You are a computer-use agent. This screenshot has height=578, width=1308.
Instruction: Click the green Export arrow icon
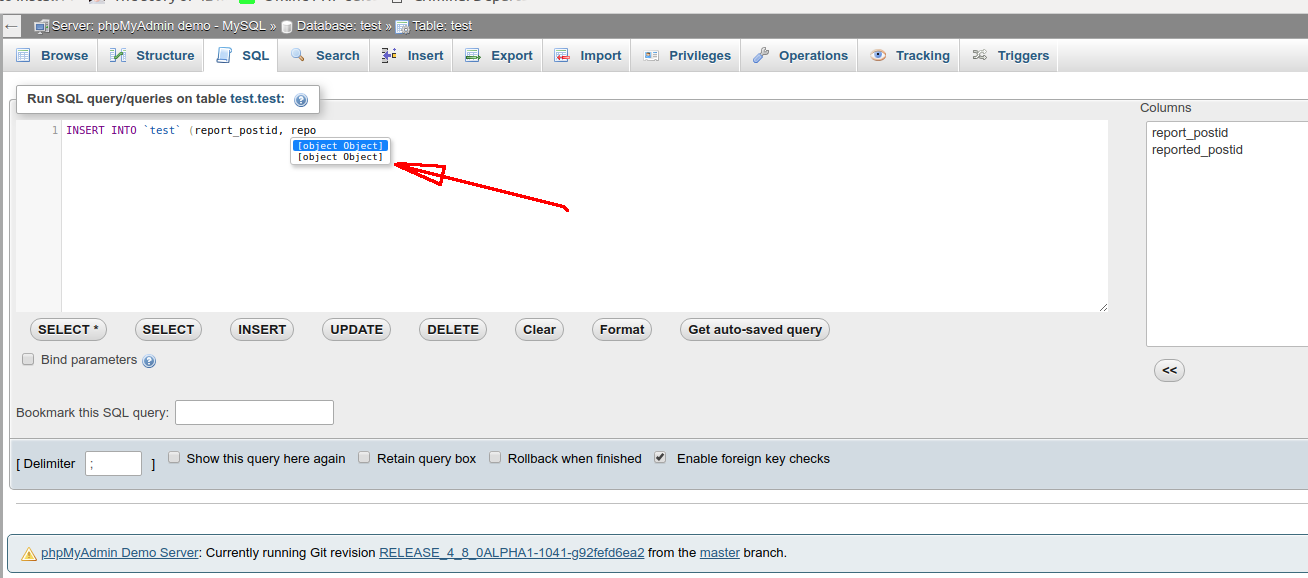472,56
